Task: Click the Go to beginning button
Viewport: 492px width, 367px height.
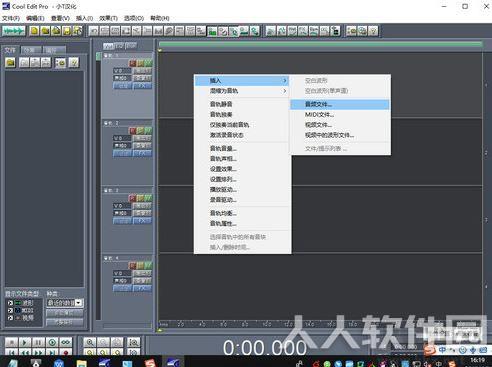Action: click(x=11, y=352)
